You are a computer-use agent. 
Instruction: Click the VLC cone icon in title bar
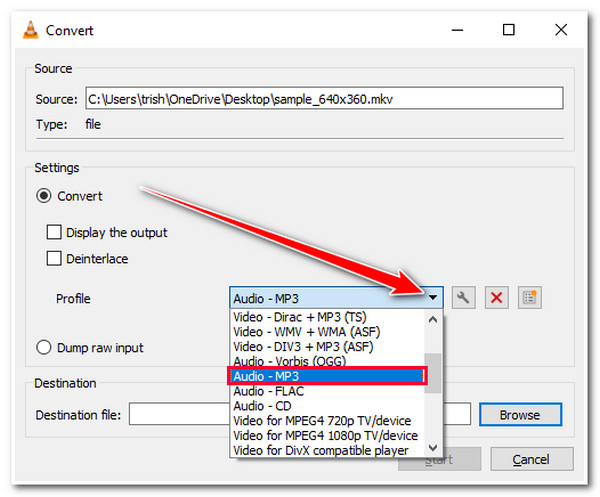coord(31,30)
